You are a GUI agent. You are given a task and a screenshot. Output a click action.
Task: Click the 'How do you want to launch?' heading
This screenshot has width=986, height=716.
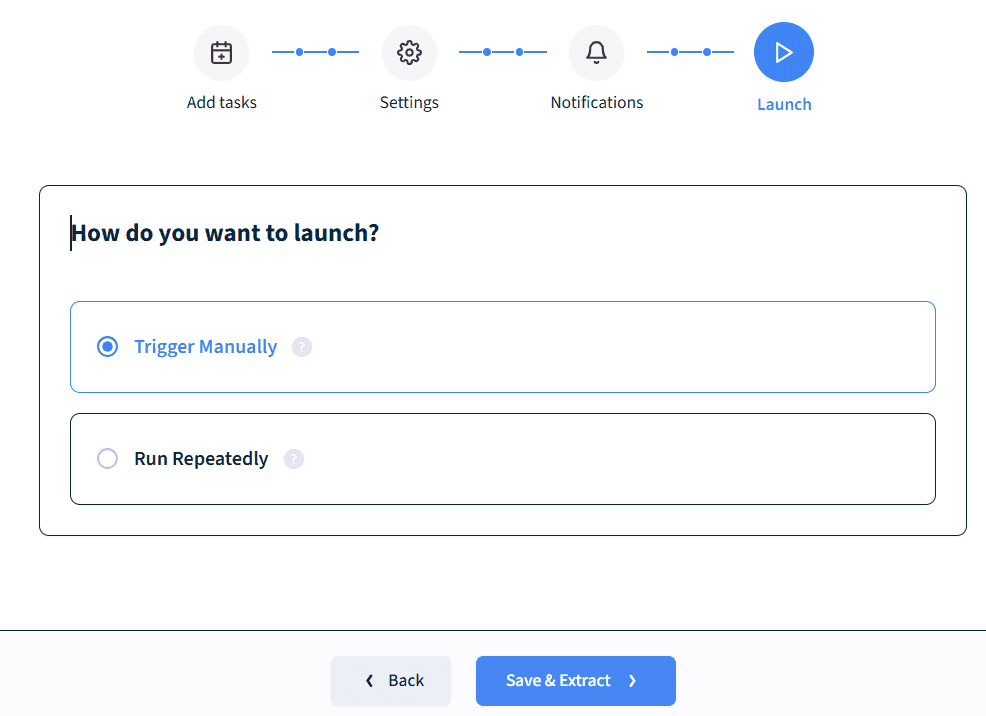point(226,234)
